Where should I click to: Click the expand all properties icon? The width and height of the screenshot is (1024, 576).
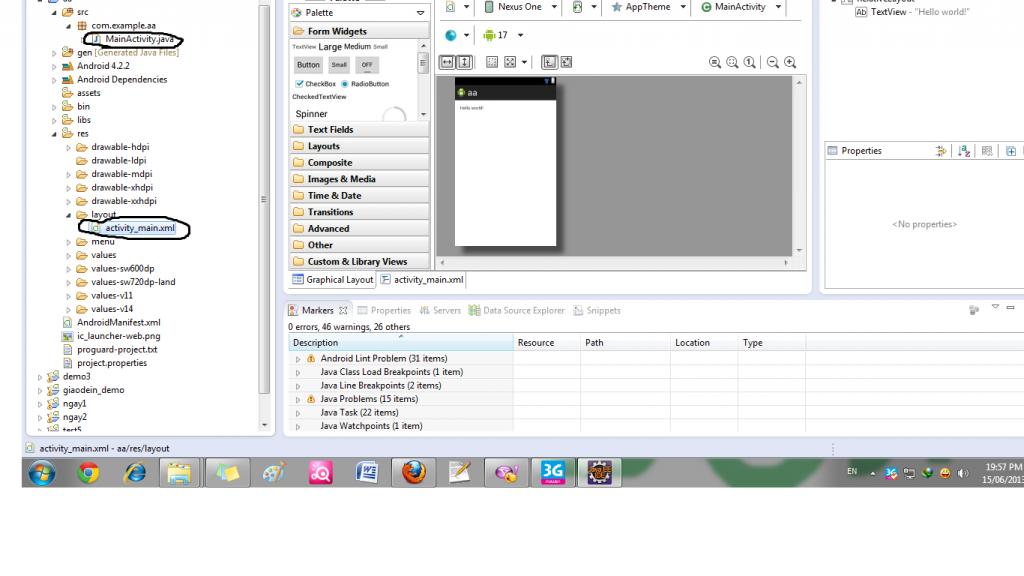[1011, 151]
